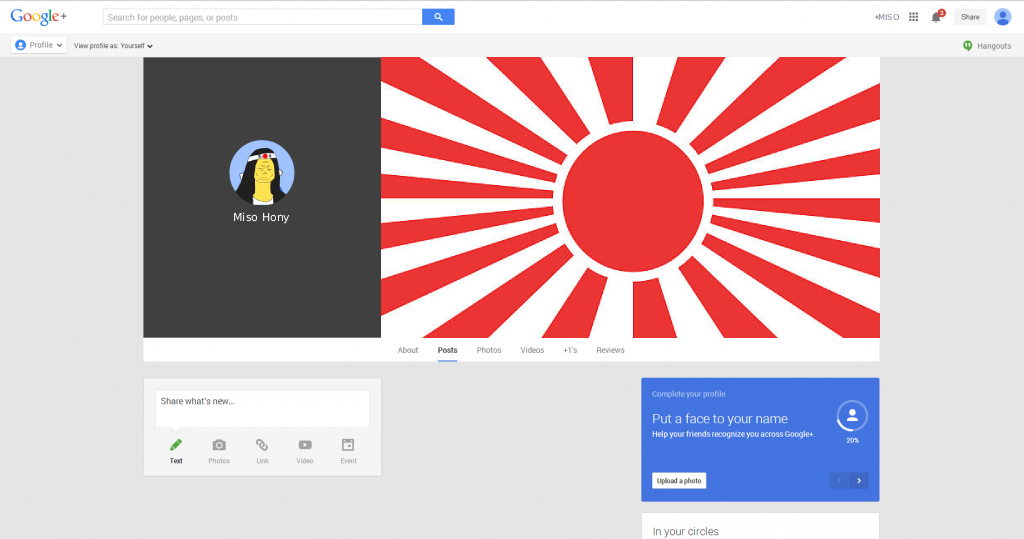The width and height of the screenshot is (1024, 539).
Task: Open the Google apps grid icon
Action: (913, 17)
